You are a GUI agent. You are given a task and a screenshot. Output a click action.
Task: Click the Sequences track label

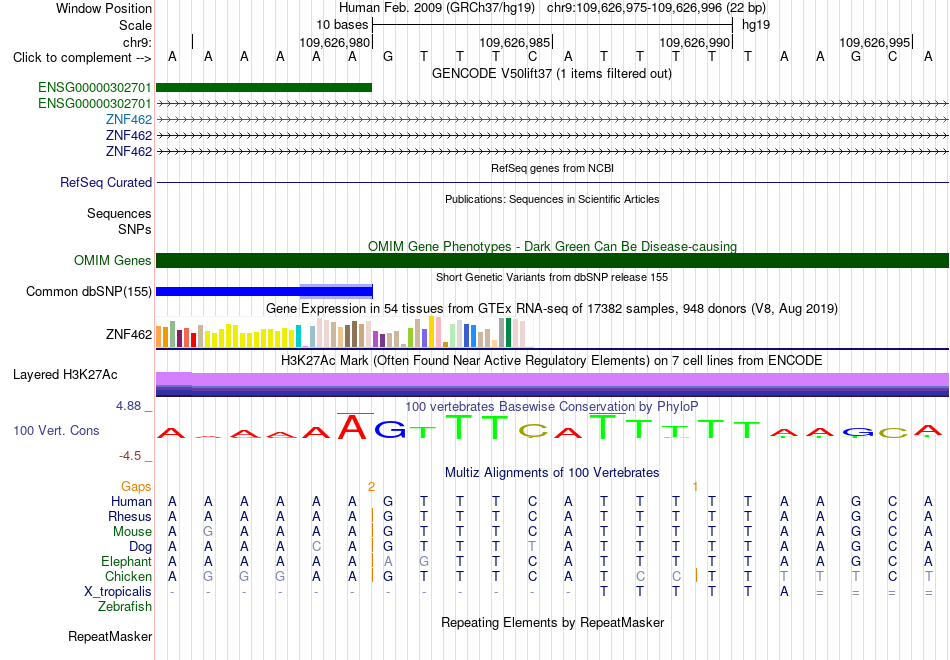click(x=119, y=213)
